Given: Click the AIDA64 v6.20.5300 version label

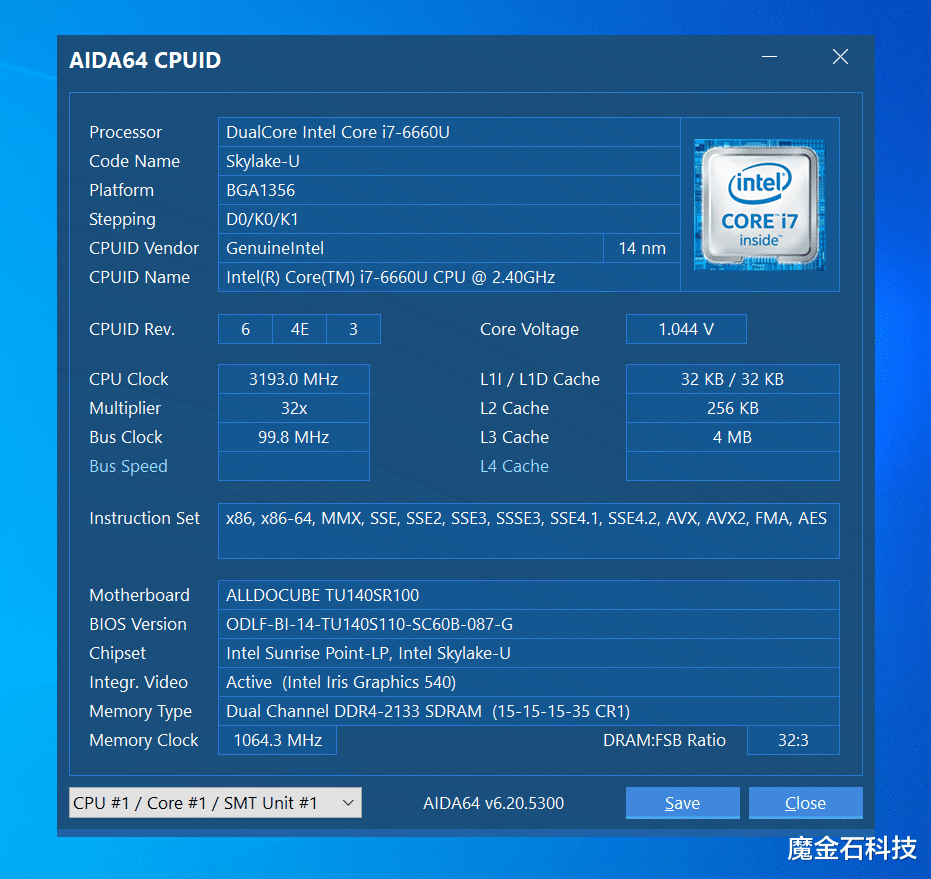Looking at the screenshot, I should [x=493, y=803].
